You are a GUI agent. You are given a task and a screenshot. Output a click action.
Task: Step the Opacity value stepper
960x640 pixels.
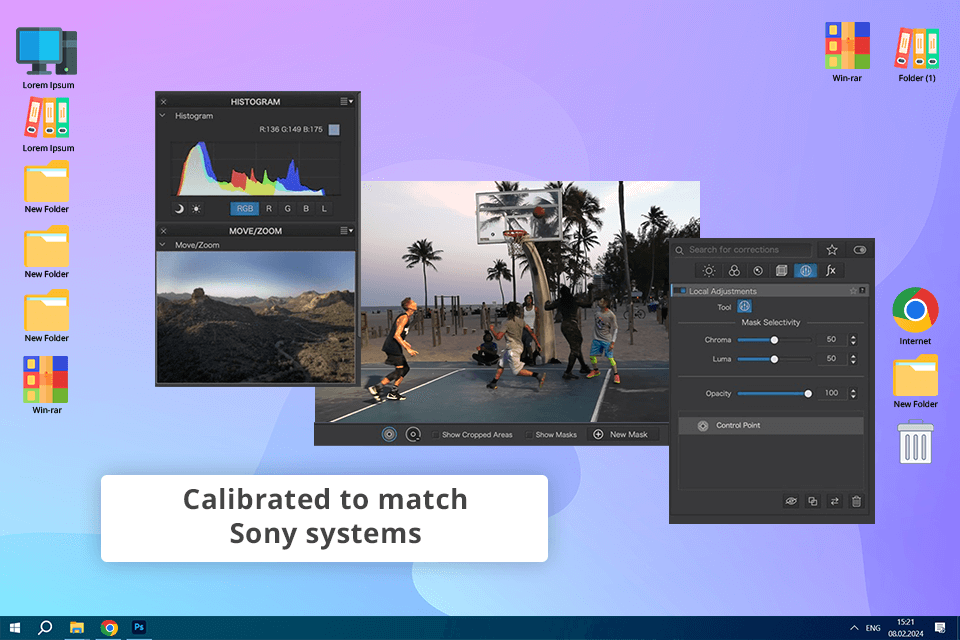click(853, 393)
